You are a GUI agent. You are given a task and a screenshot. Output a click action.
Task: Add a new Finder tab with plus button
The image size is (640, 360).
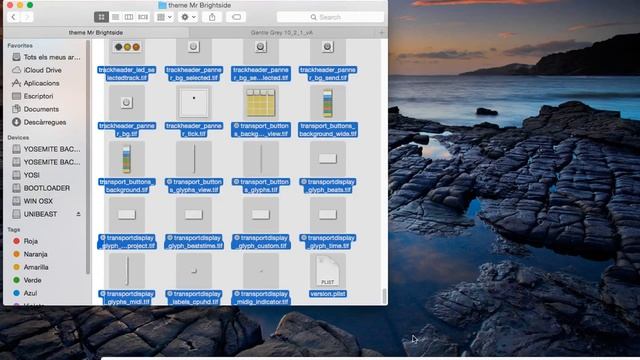[382, 32]
